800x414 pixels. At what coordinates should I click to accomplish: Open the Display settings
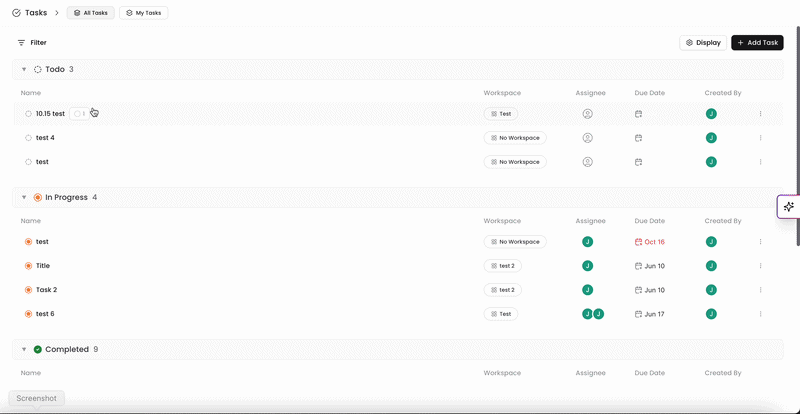pyautogui.click(x=703, y=43)
